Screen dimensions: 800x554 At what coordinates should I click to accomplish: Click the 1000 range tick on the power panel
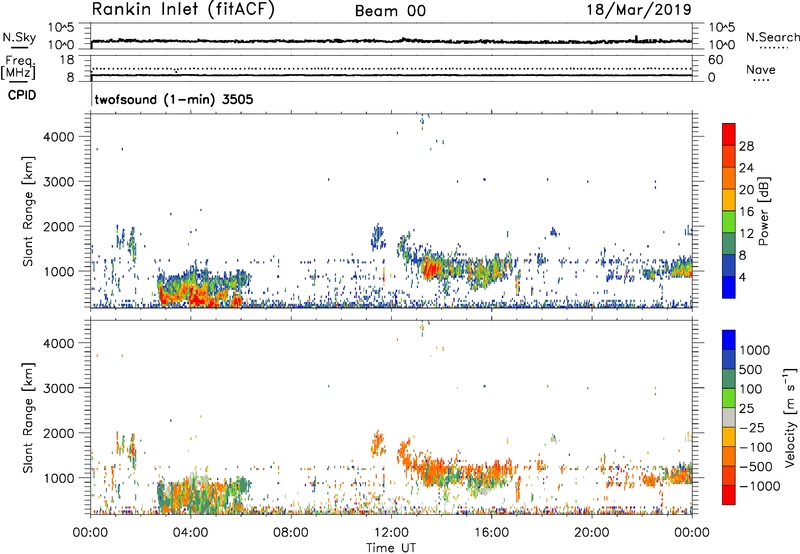[x=59, y=271]
